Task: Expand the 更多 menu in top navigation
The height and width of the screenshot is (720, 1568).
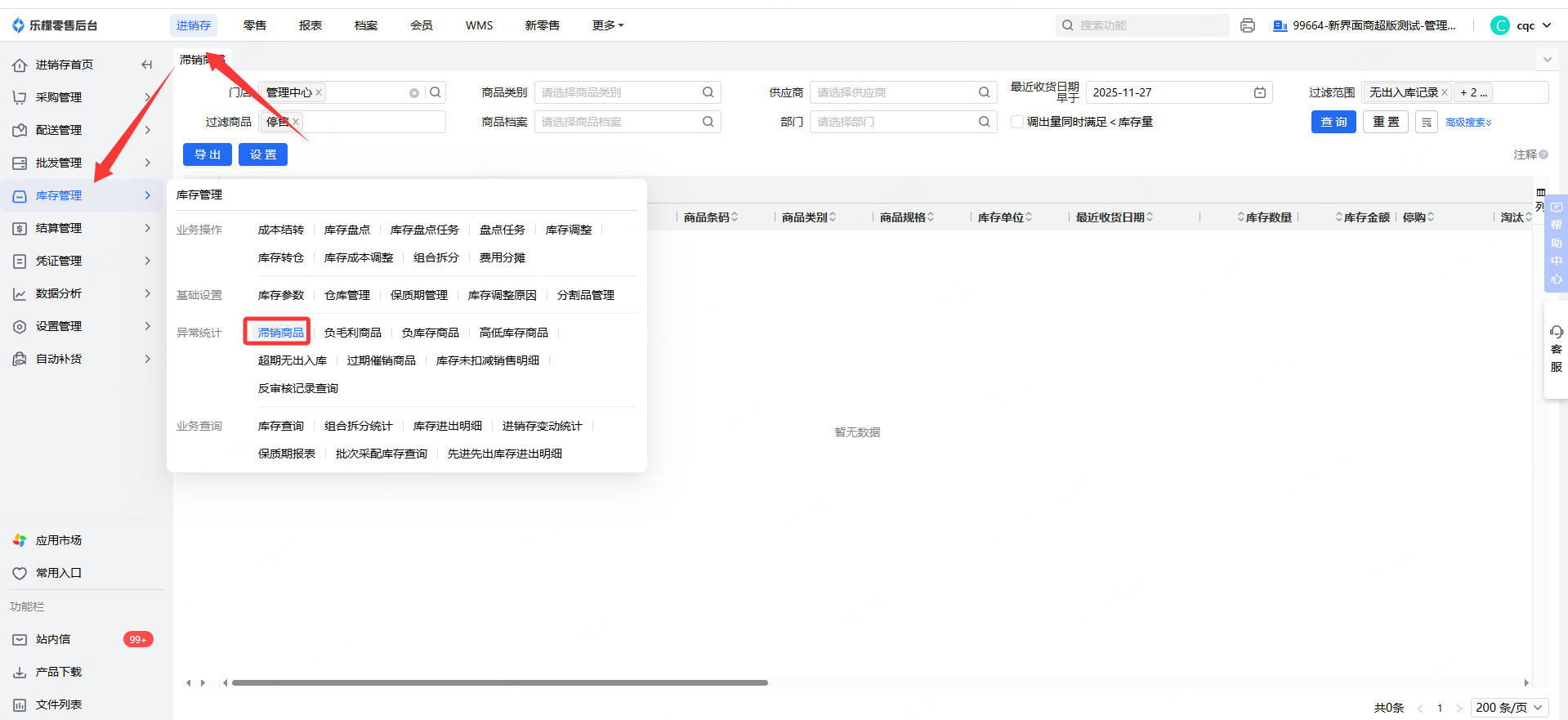Action: [x=607, y=25]
